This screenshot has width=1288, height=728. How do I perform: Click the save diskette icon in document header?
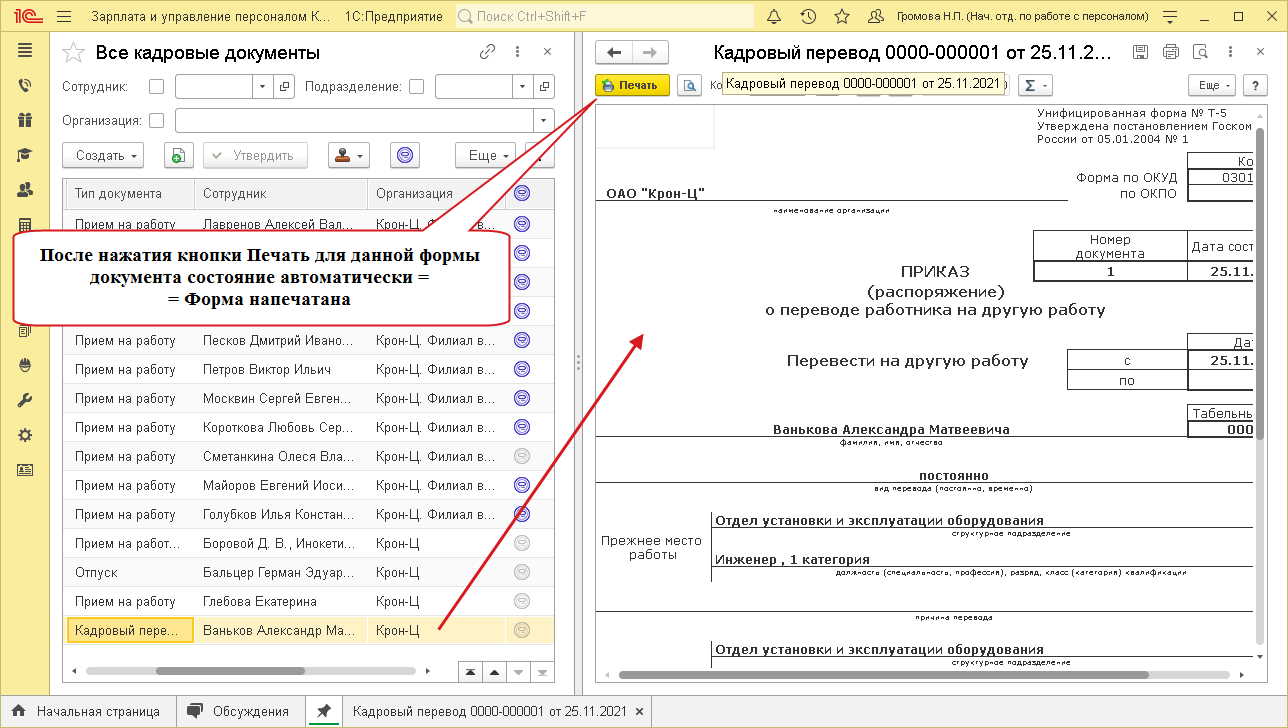coord(1140,52)
